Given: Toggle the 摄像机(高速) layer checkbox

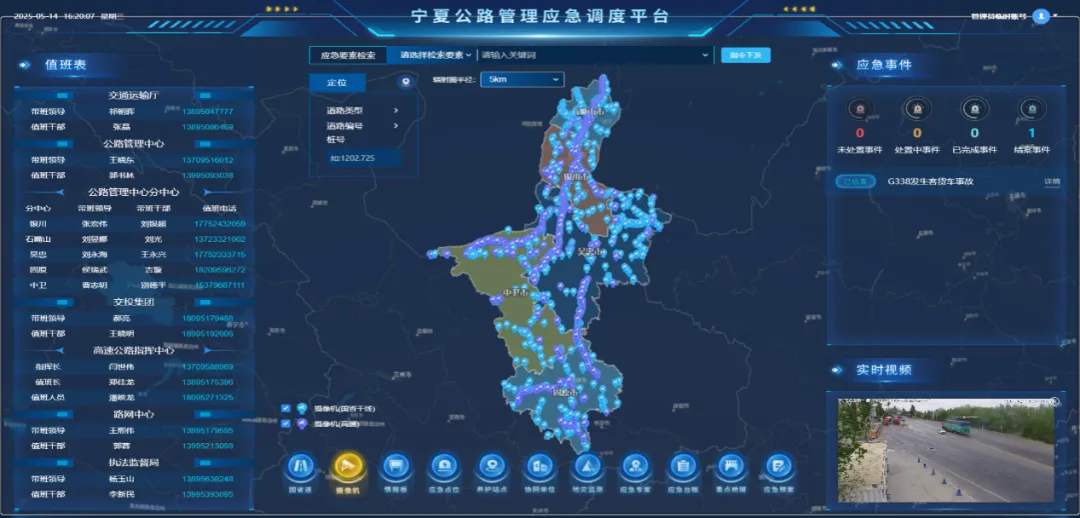Looking at the screenshot, I should tap(286, 424).
